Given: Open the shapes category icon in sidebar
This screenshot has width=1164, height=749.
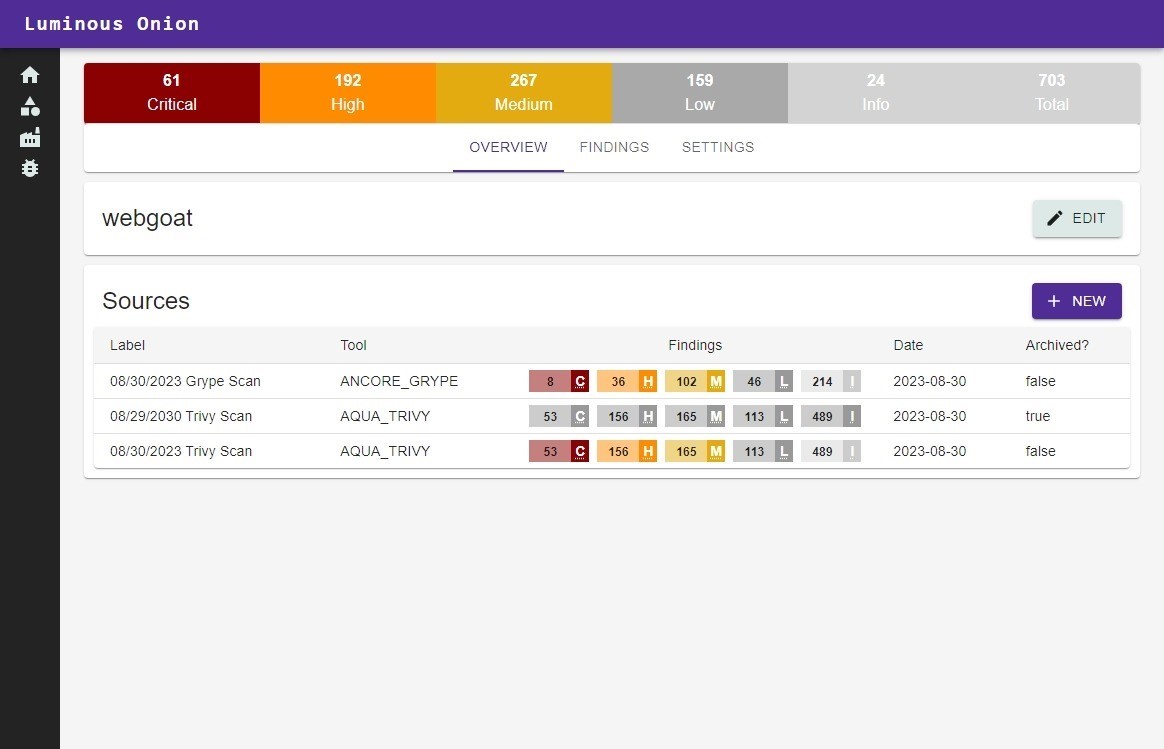Looking at the screenshot, I should coord(30,107).
